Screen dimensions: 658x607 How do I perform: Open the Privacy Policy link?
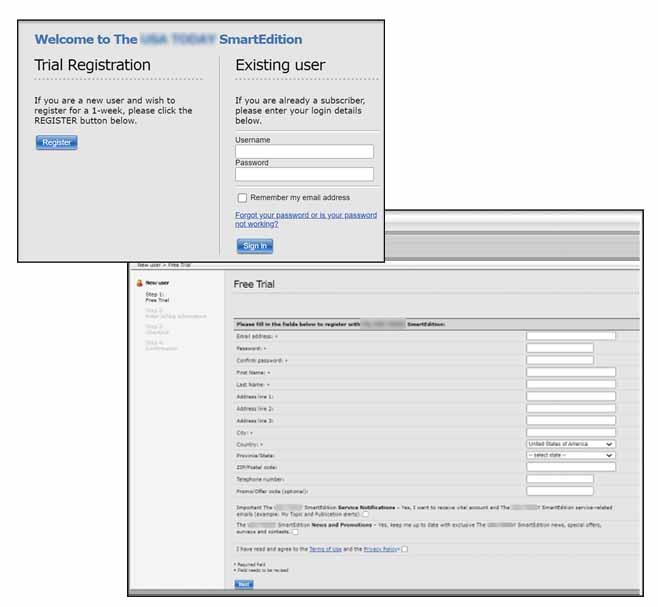coord(381,549)
